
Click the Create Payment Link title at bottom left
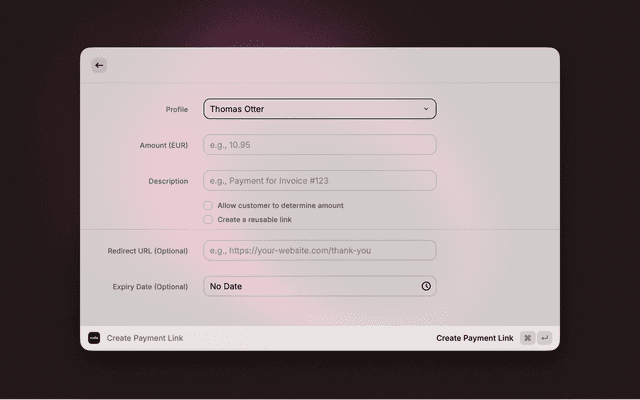click(145, 338)
